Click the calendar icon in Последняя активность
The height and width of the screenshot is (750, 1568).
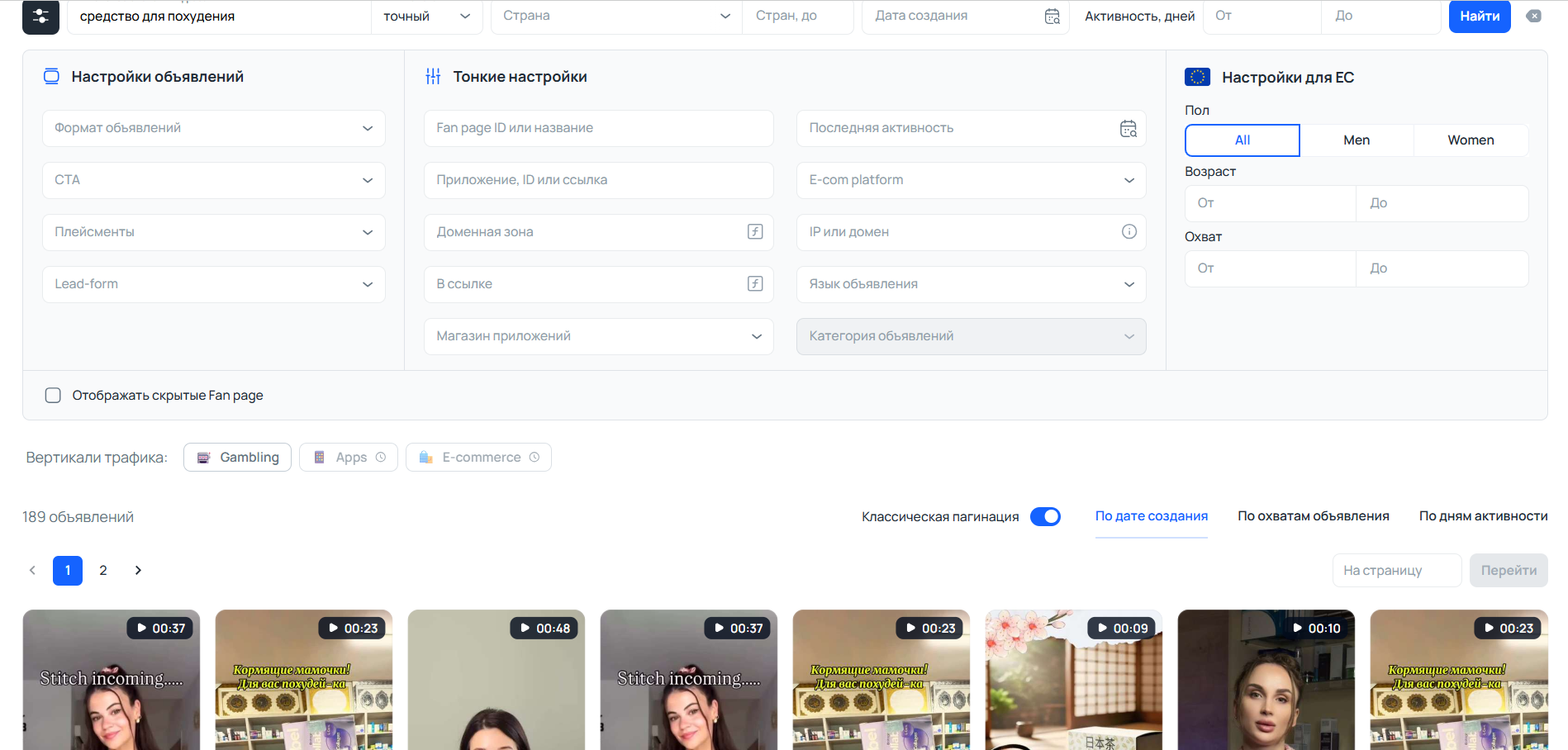[x=1128, y=128]
